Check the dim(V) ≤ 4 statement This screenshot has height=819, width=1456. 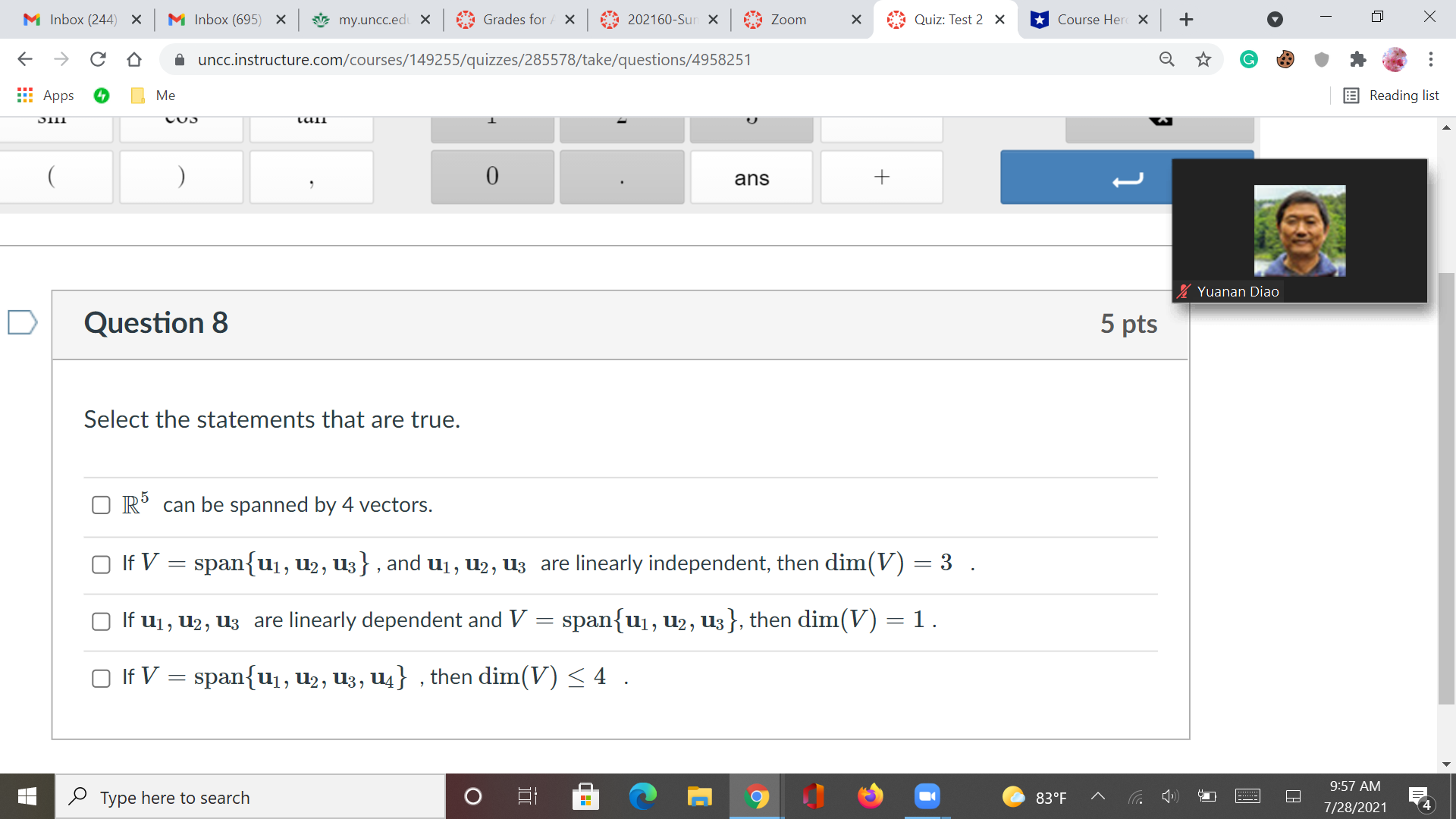tap(101, 679)
